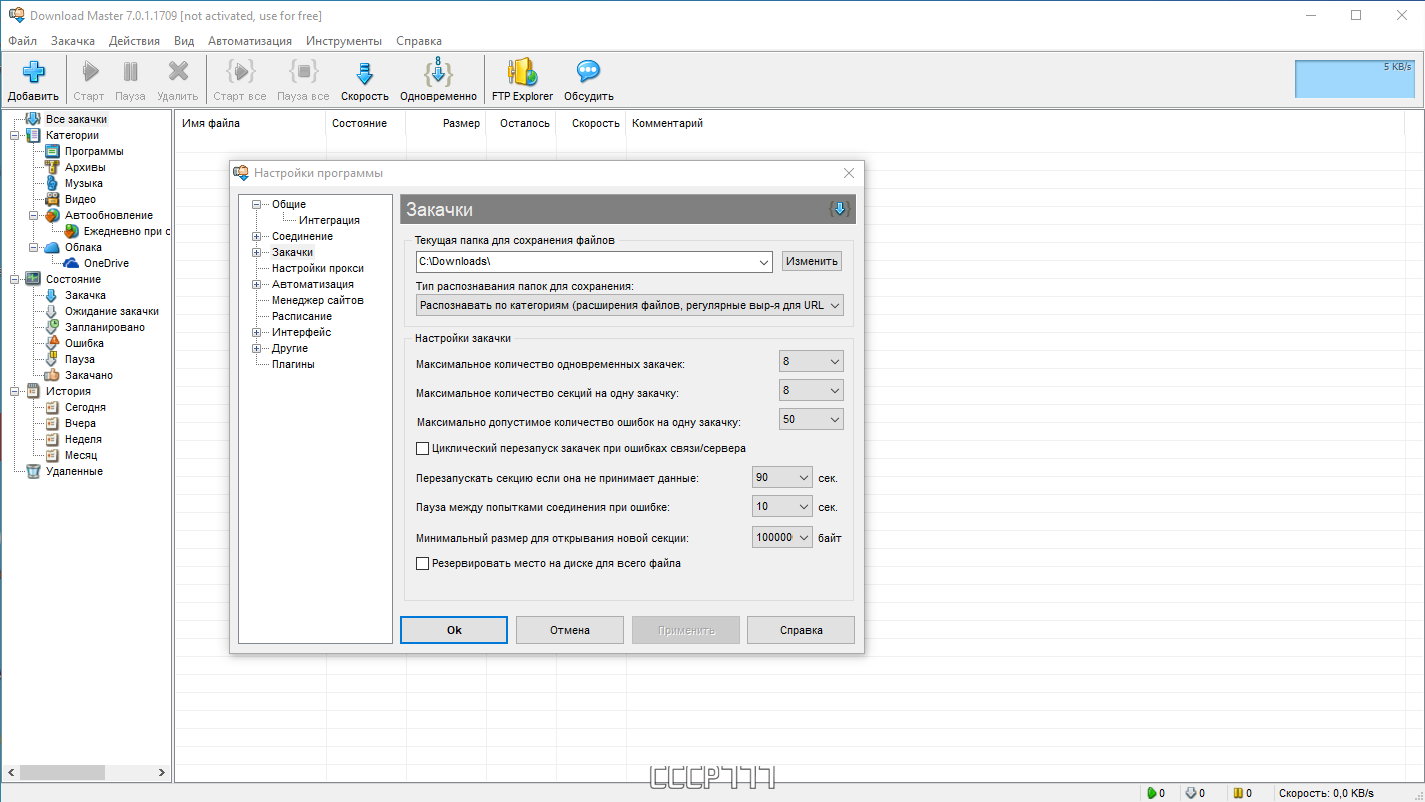Enable Циклический перезапуск закачек checkbox

click(422, 448)
